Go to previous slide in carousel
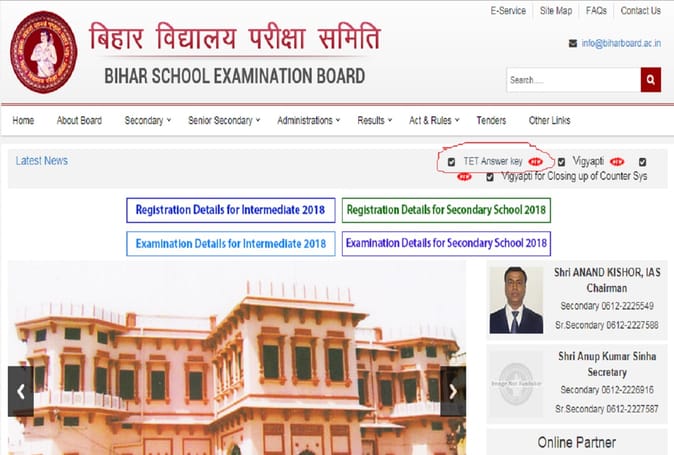 20,391
